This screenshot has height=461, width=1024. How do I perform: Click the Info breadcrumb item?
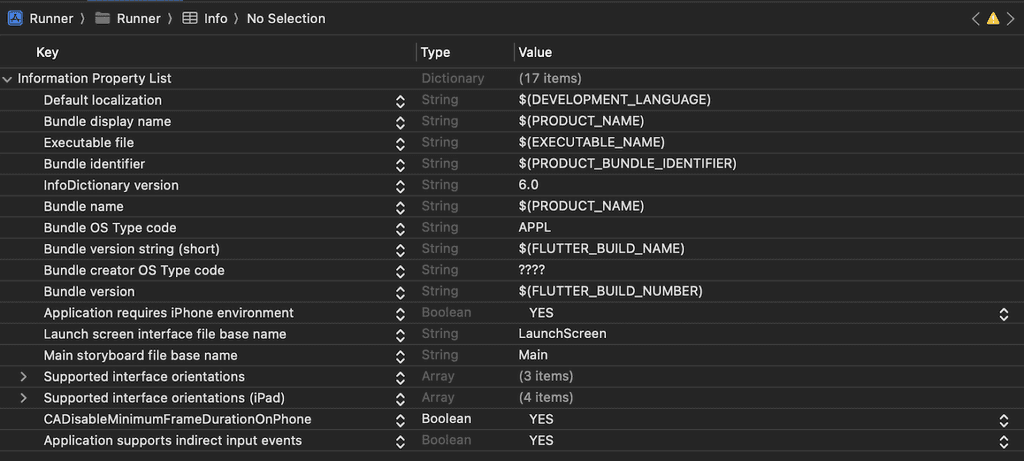pos(215,18)
